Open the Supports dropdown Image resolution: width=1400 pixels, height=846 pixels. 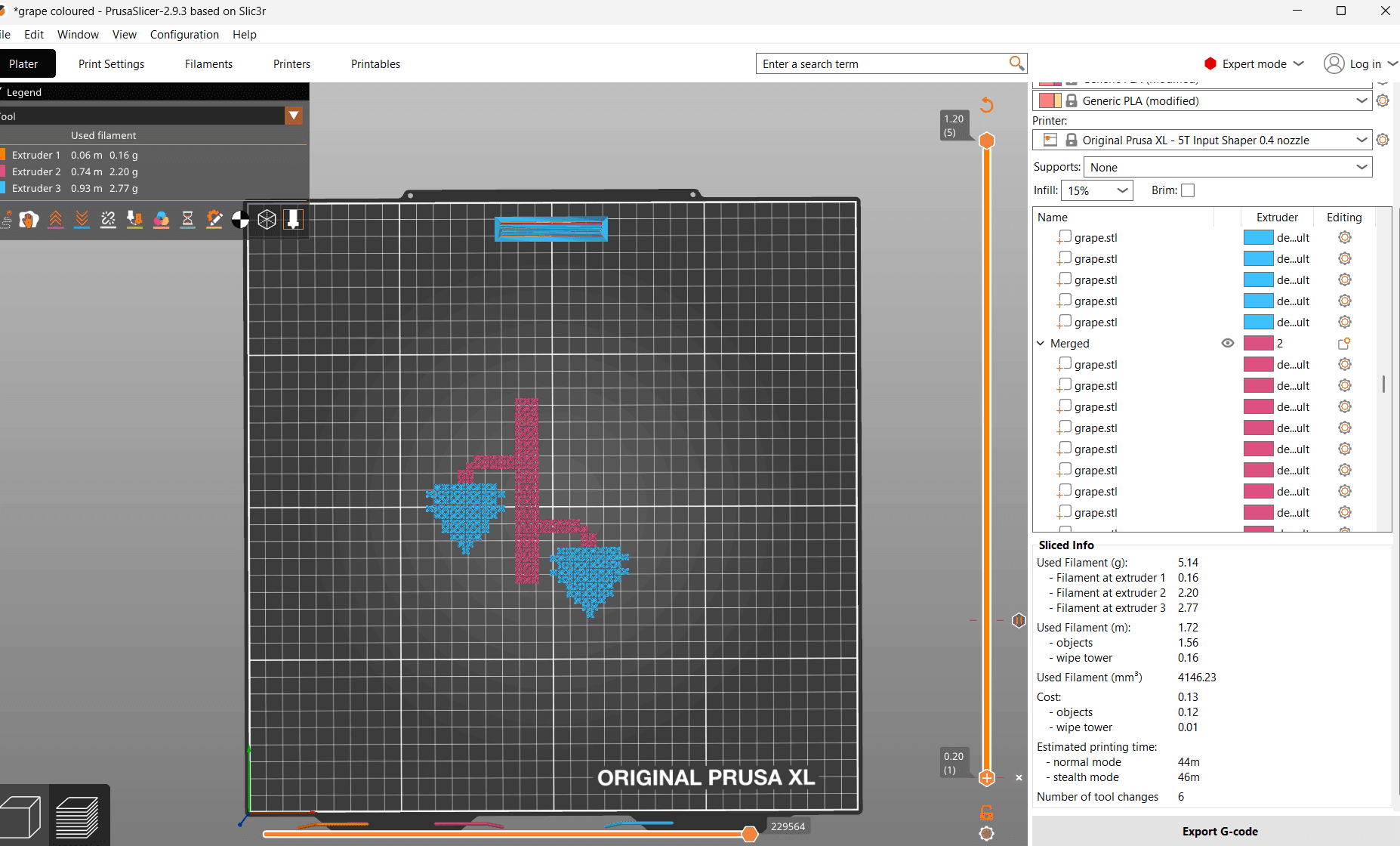1227,167
